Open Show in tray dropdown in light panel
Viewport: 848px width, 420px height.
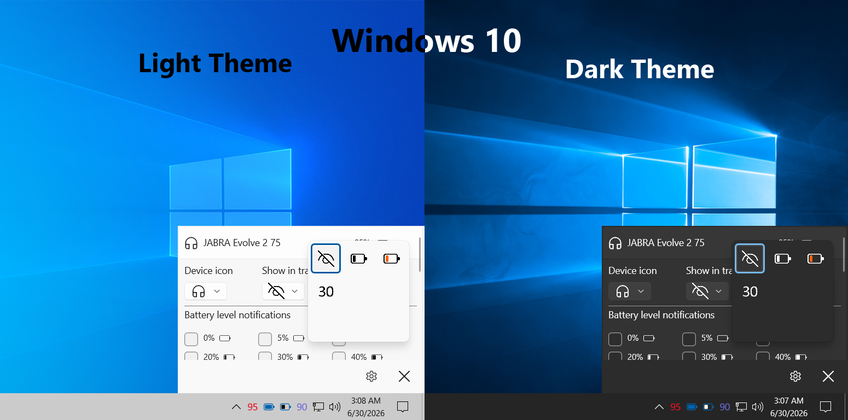[283, 291]
